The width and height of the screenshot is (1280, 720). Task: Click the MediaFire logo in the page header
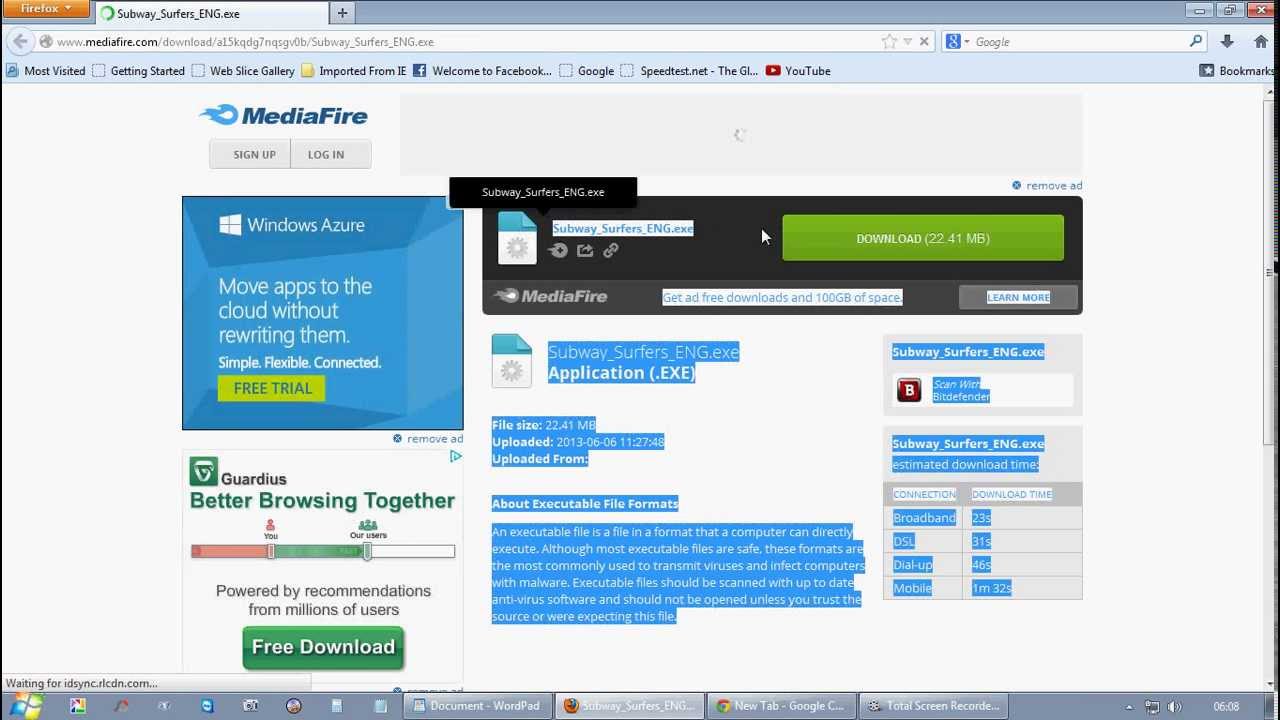coord(283,116)
